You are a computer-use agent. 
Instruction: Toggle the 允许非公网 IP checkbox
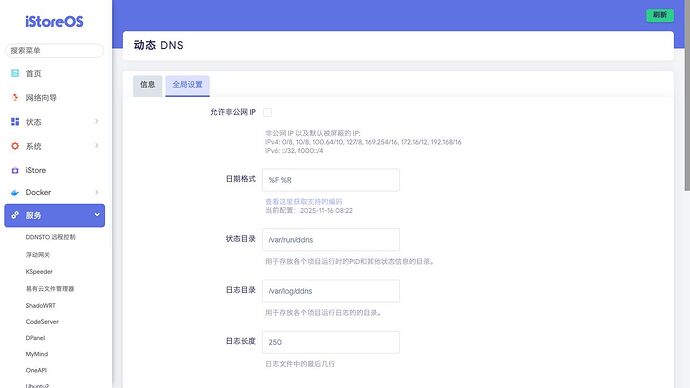point(267,113)
